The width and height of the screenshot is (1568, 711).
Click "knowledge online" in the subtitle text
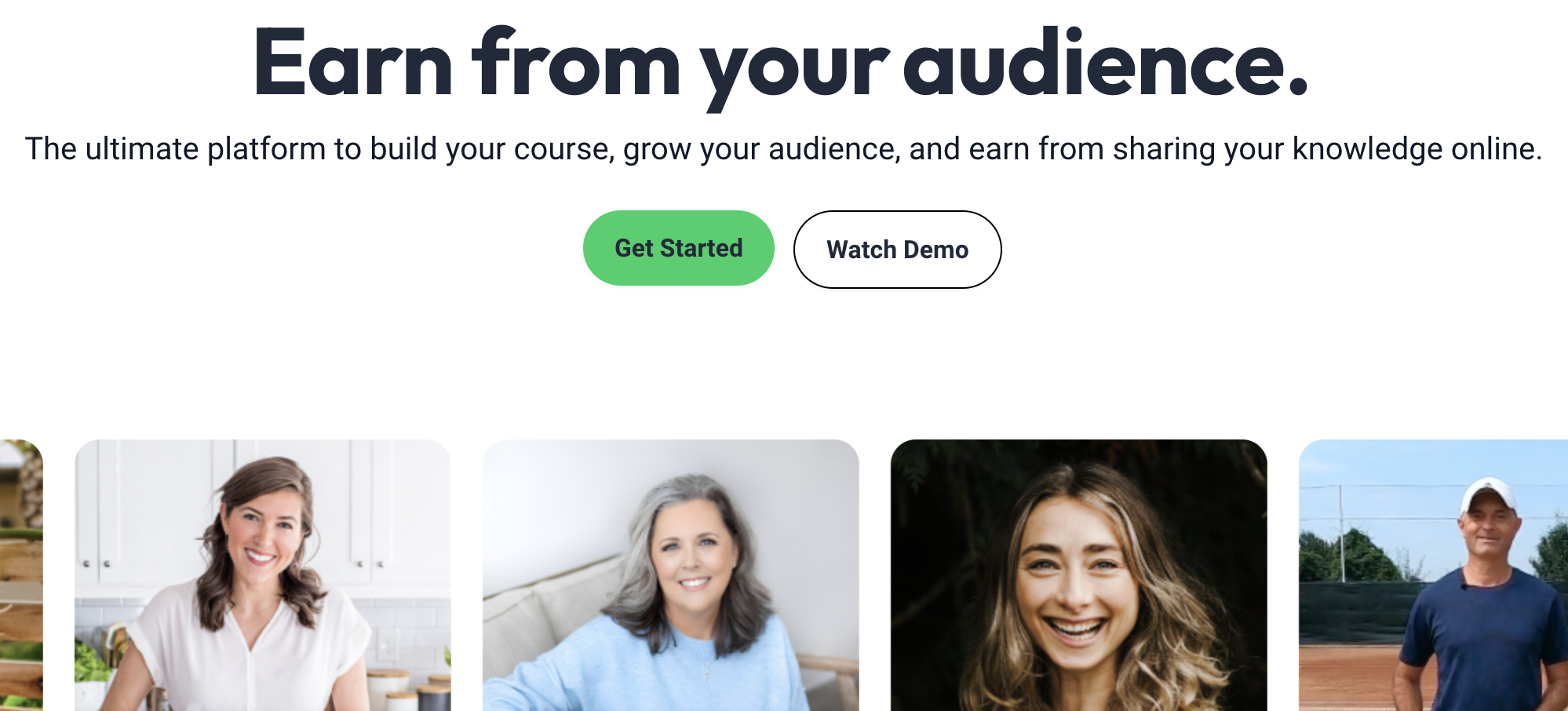[1417, 149]
